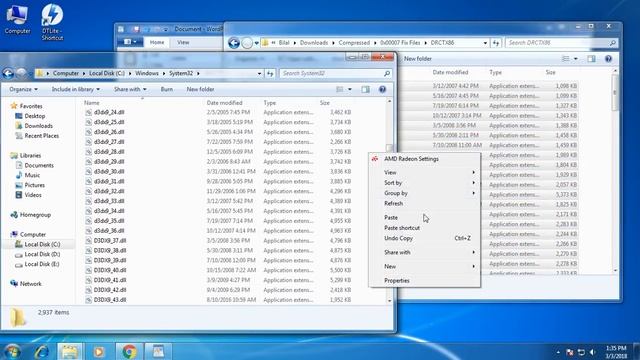Open Homegroup in navigation pane
Image resolution: width=640 pixels, height=360 pixels.
[35, 215]
